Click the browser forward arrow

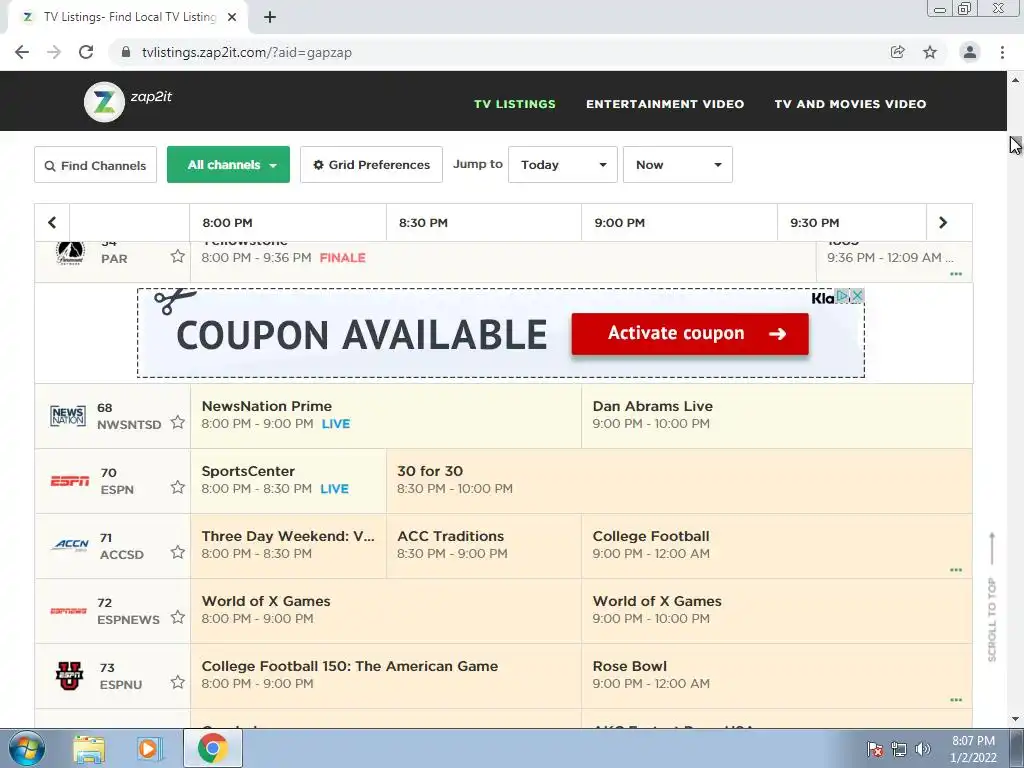[x=54, y=52]
